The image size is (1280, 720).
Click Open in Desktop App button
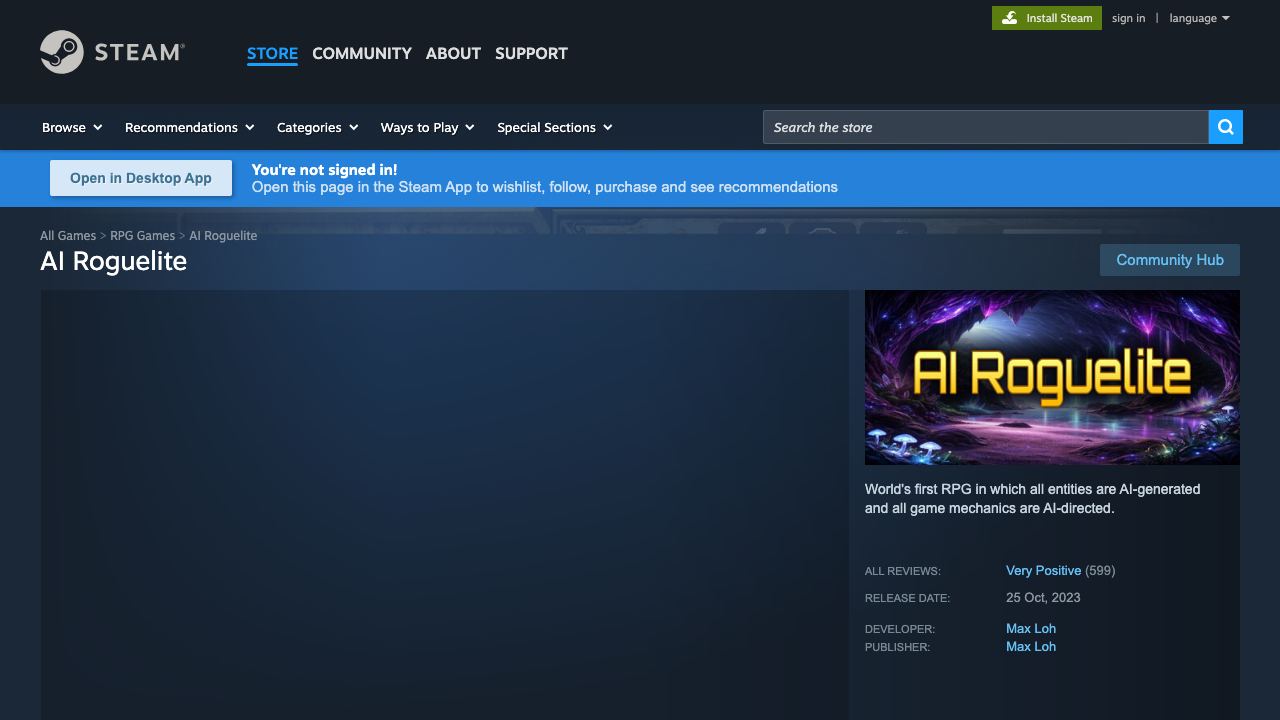pos(141,178)
